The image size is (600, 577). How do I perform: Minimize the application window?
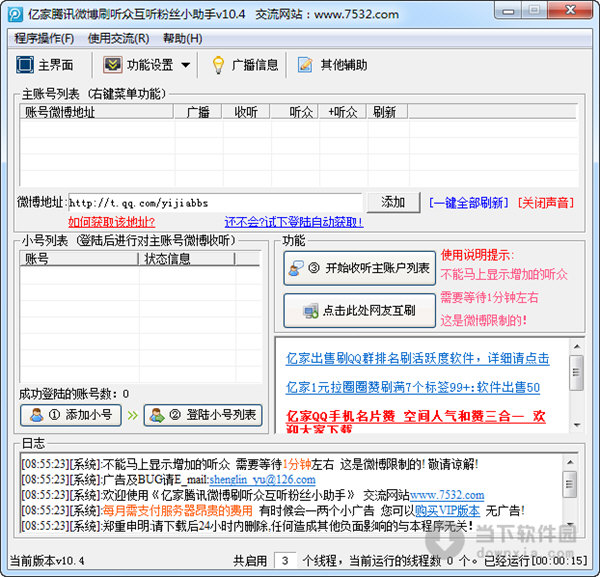pyautogui.click(x=508, y=10)
